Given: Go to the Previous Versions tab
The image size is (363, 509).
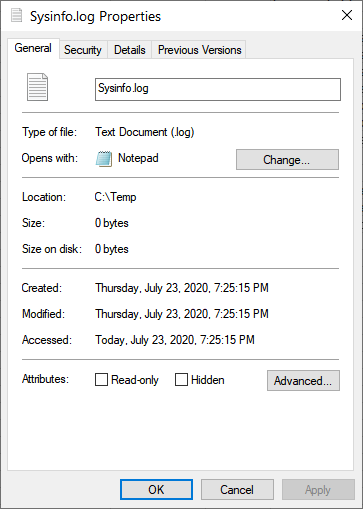Looking at the screenshot, I should (x=199, y=50).
